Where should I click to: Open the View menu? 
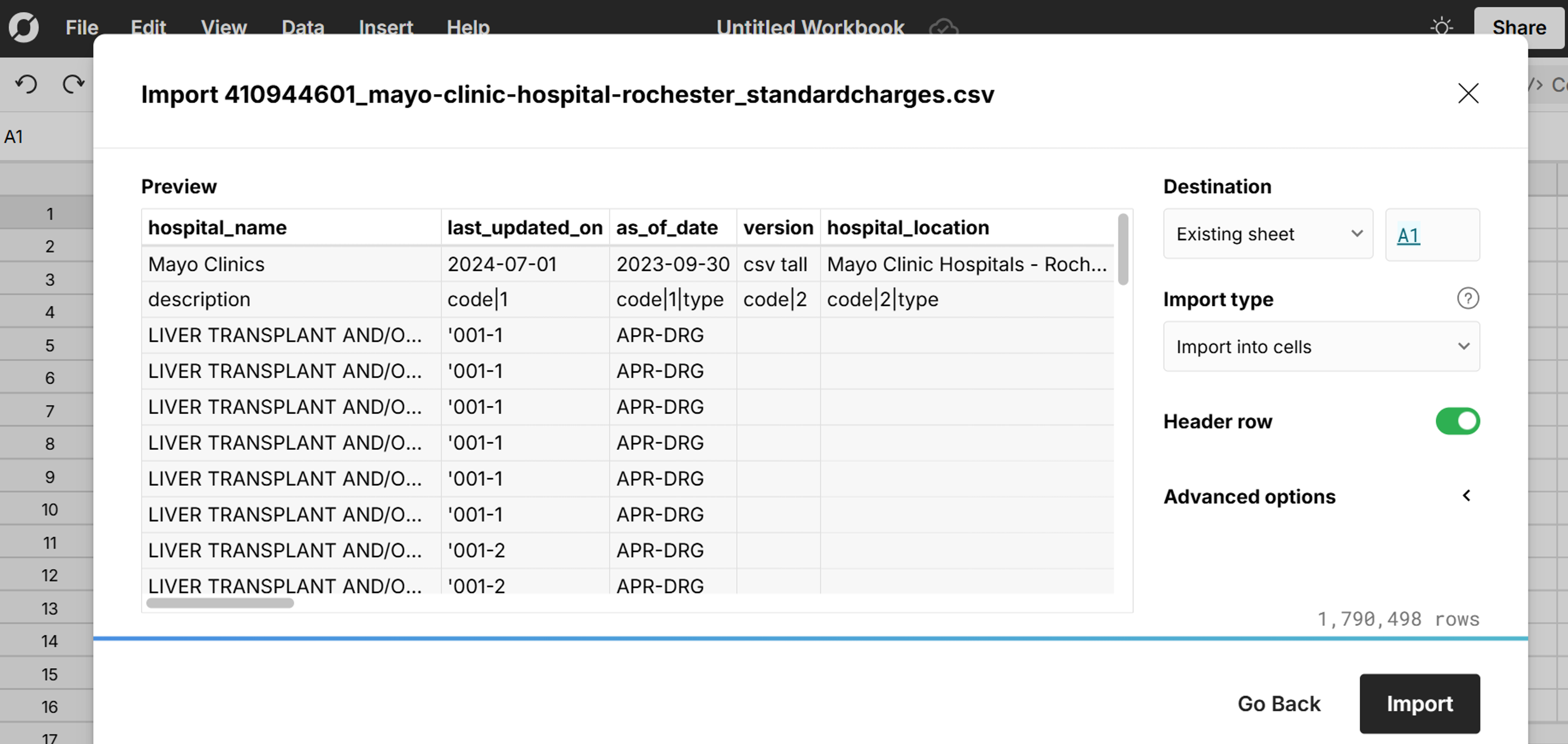click(223, 27)
